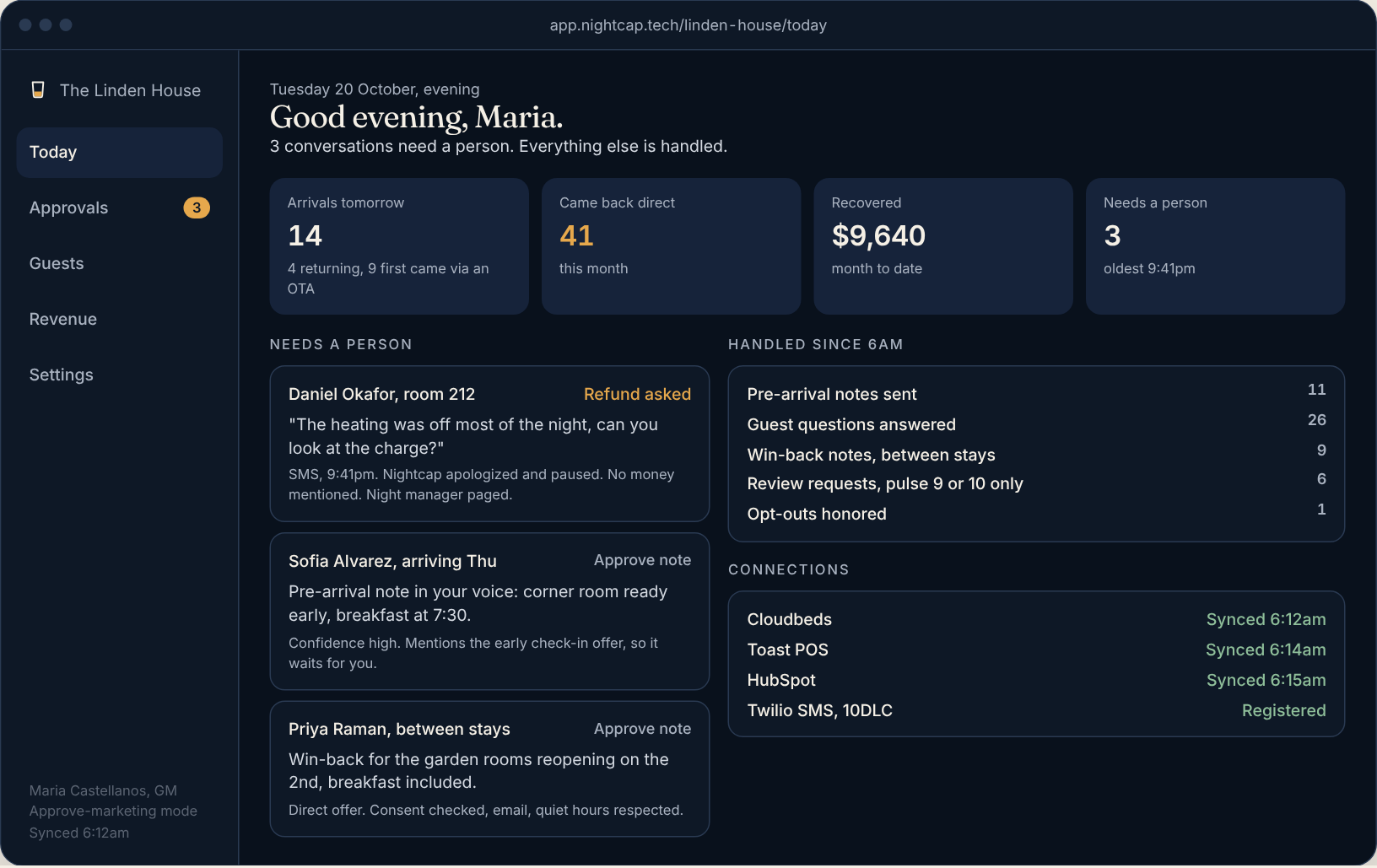Click Approve note for Sofia Alvarez
The width and height of the screenshot is (1377, 868).
click(x=642, y=560)
